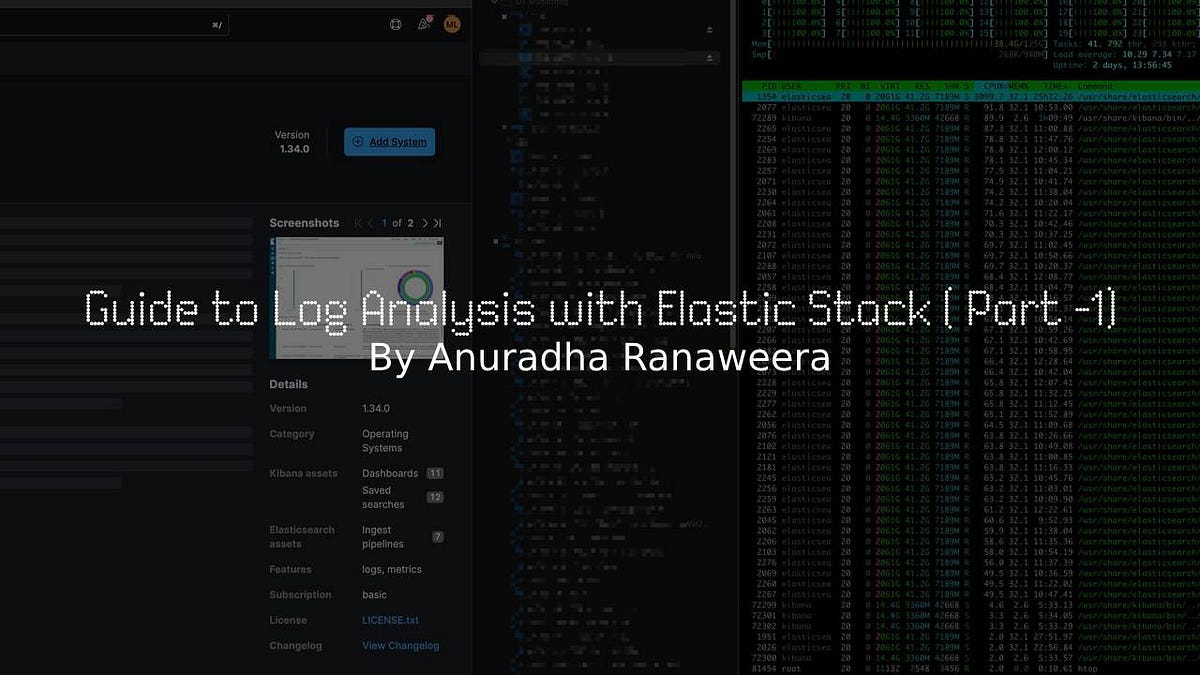Click the plus icon on Add System
The width and height of the screenshot is (1200, 675).
click(x=358, y=142)
